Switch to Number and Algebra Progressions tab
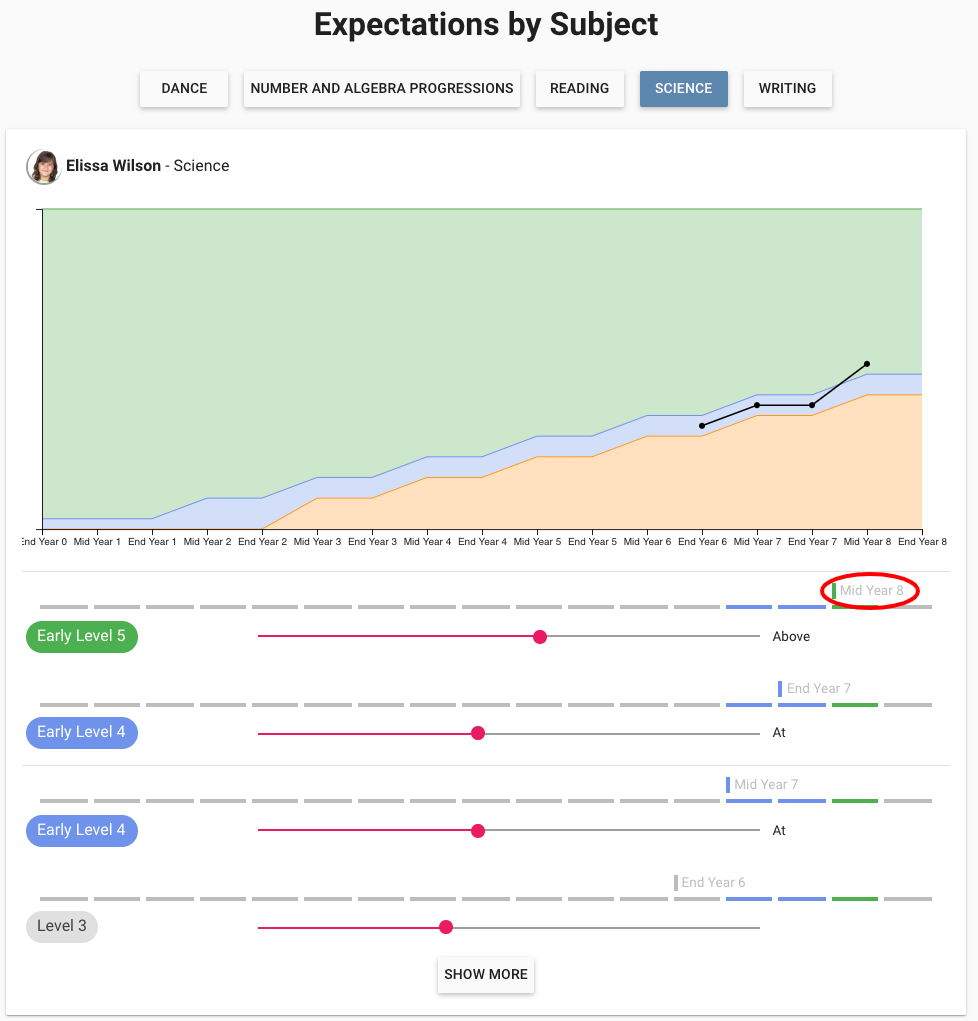This screenshot has width=978, height=1021. click(382, 88)
